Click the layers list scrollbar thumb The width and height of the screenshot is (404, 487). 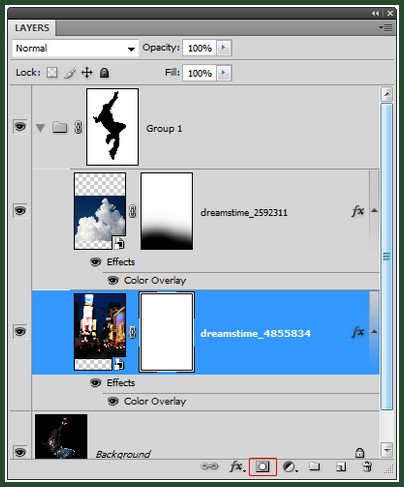[387, 256]
